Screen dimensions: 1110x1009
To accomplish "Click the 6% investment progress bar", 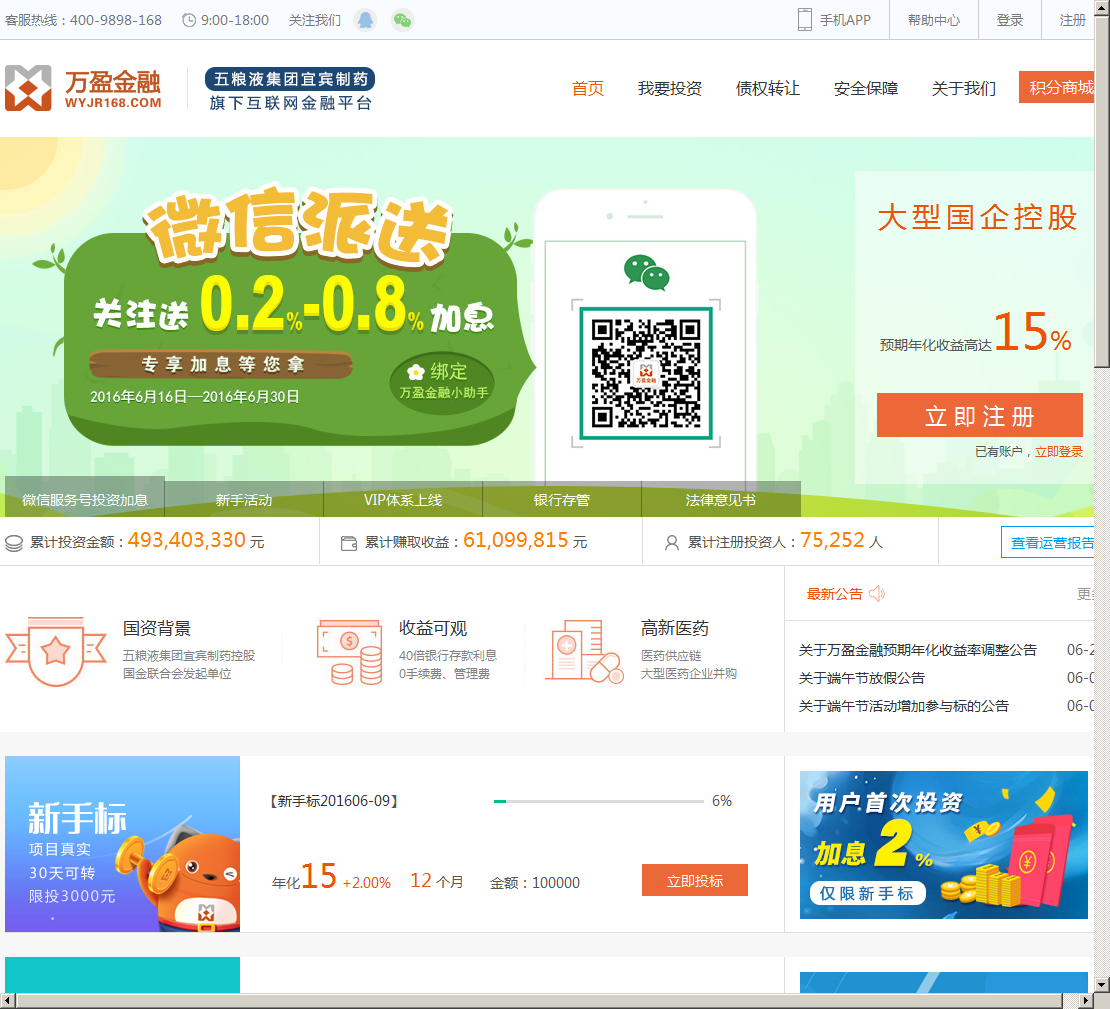I will click(599, 801).
